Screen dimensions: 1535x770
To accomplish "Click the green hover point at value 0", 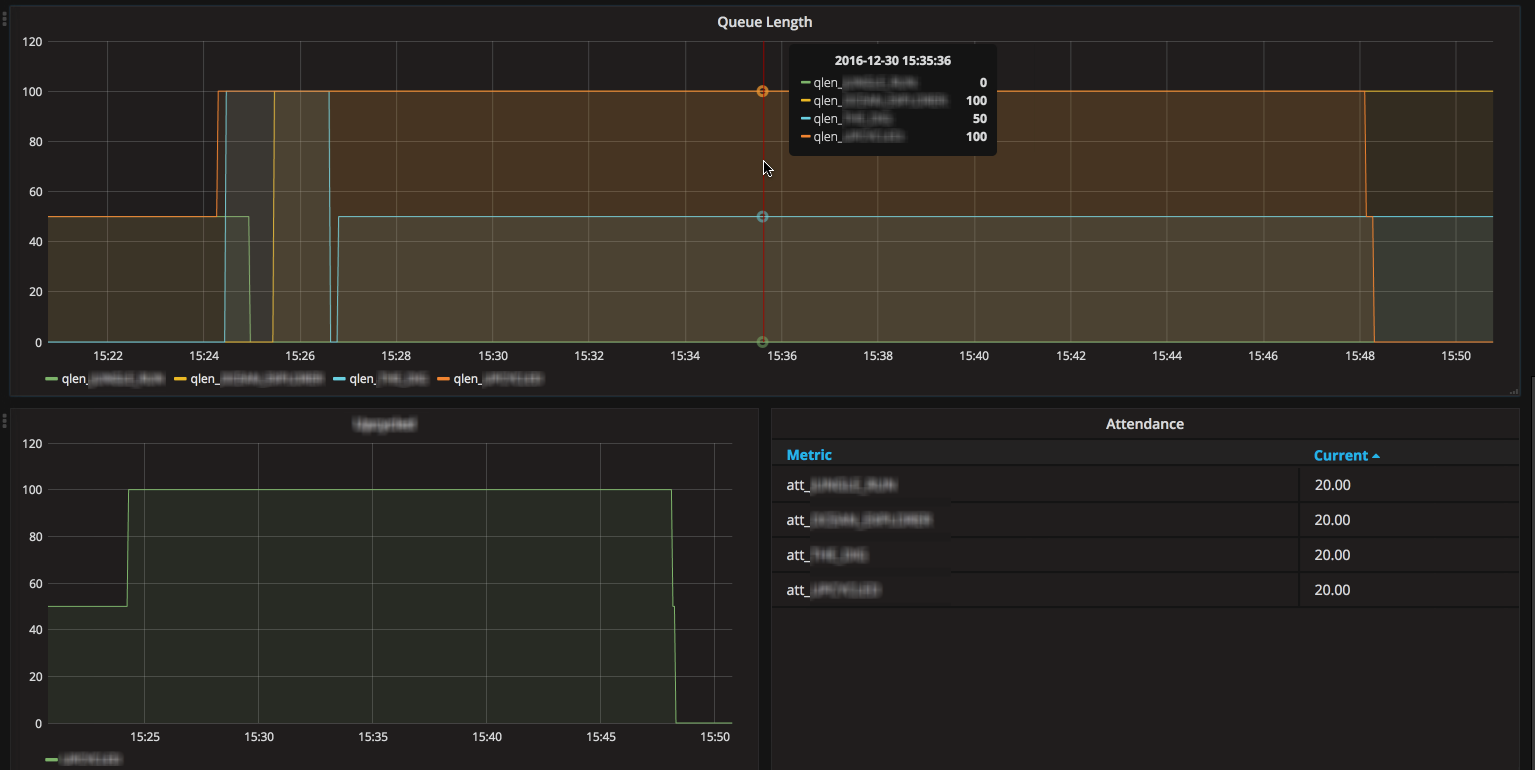I will coord(762,342).
